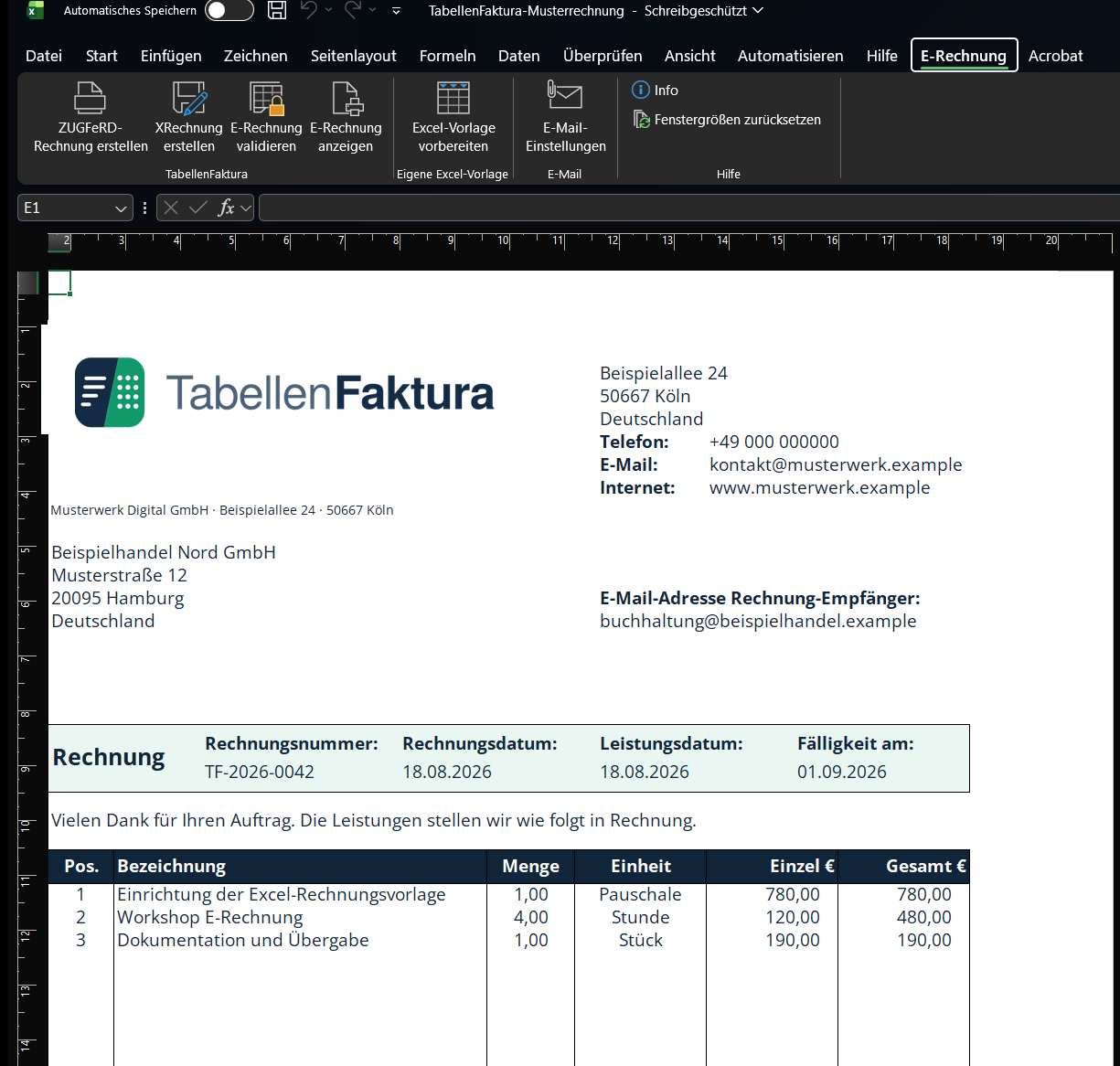The height and width of the screenshot is (1066, 1120).
Task: Open the Datei menu
Action: point(44,56)
